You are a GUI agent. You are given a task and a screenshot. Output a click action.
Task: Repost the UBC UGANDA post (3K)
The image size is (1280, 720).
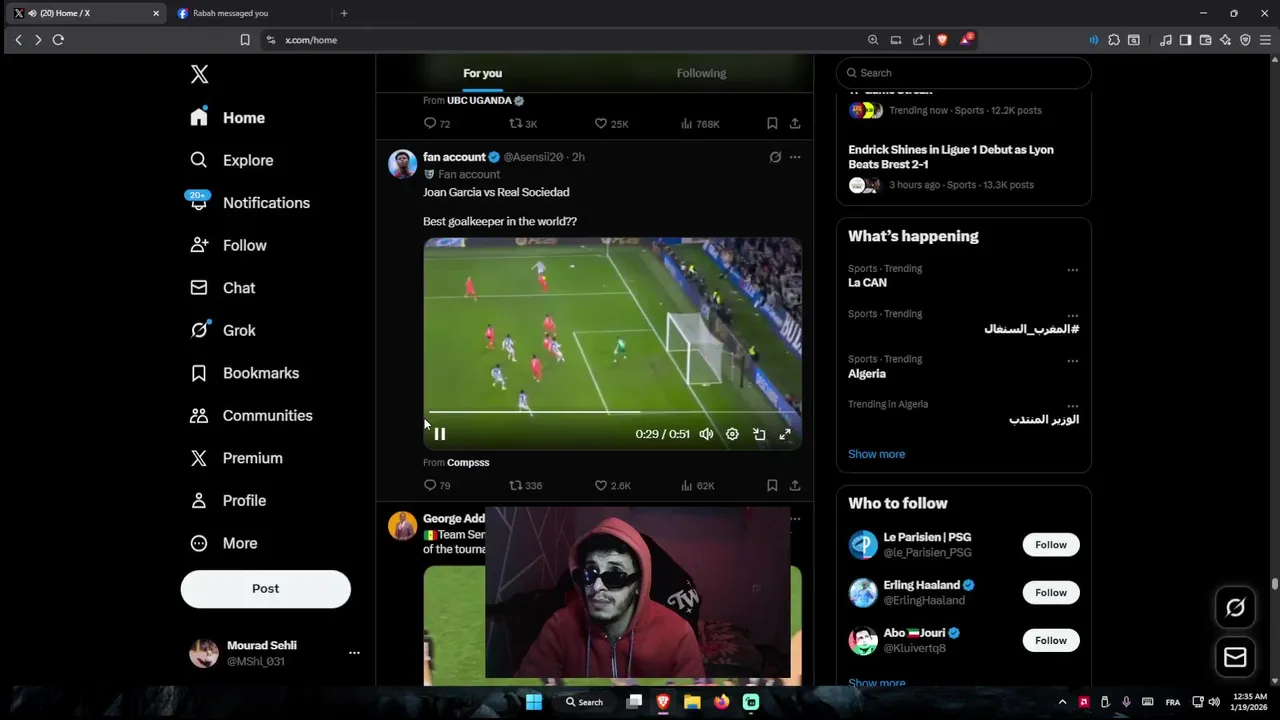(x=523, y=124)
